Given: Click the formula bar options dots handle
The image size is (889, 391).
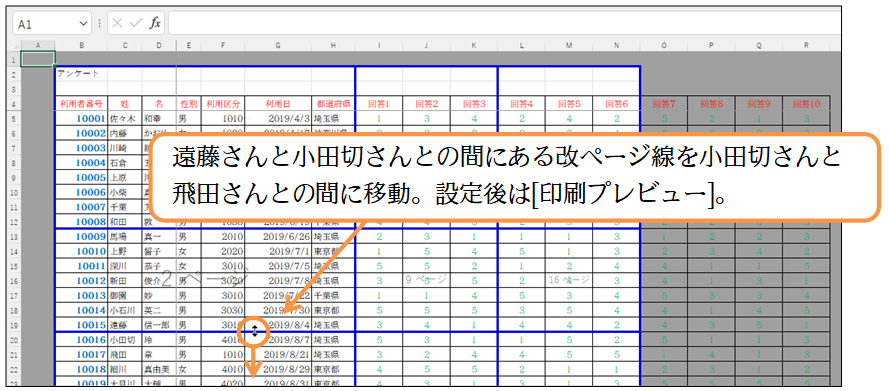Looking at the screenshot, I should pyautogui.click(x=100, y=24).
